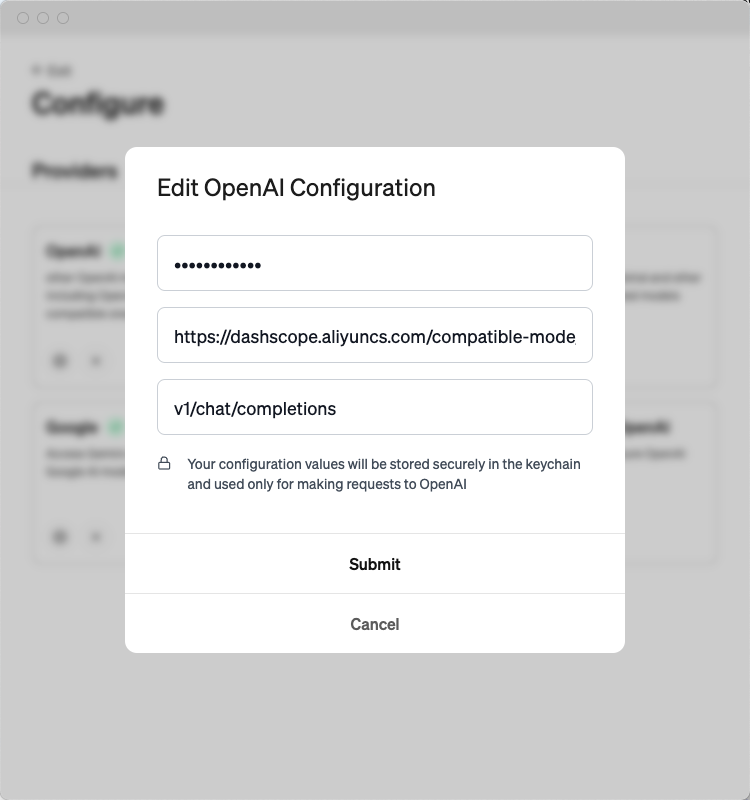750x800 pixels.
Task: Click the Configure page heading
Action: [x=98, y=104]
